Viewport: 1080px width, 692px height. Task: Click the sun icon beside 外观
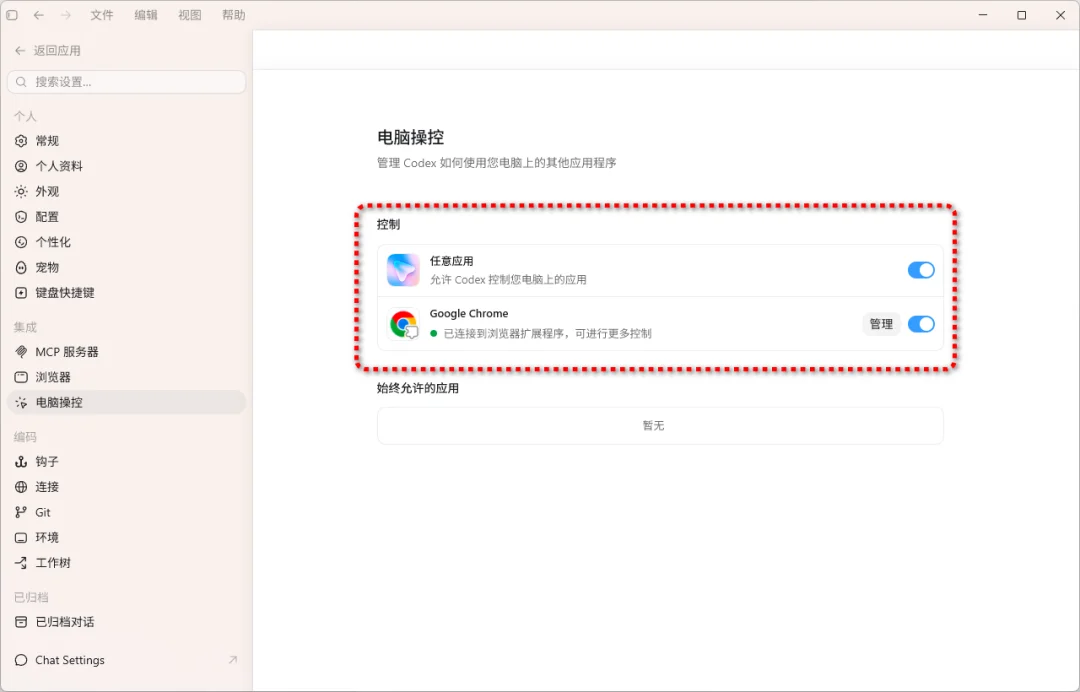pyautogui.click(x=21, y=191)
